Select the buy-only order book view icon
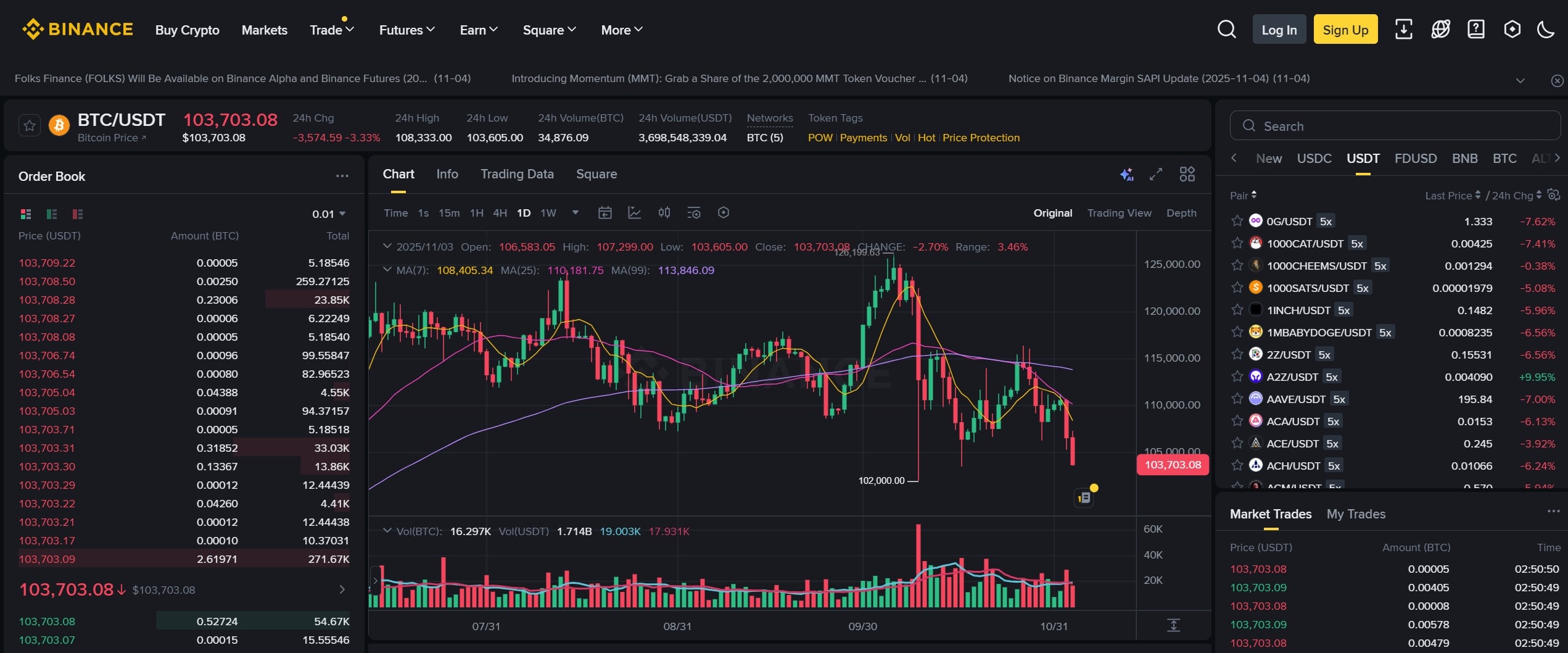The image size is (1568, 653). pos(51,214)
